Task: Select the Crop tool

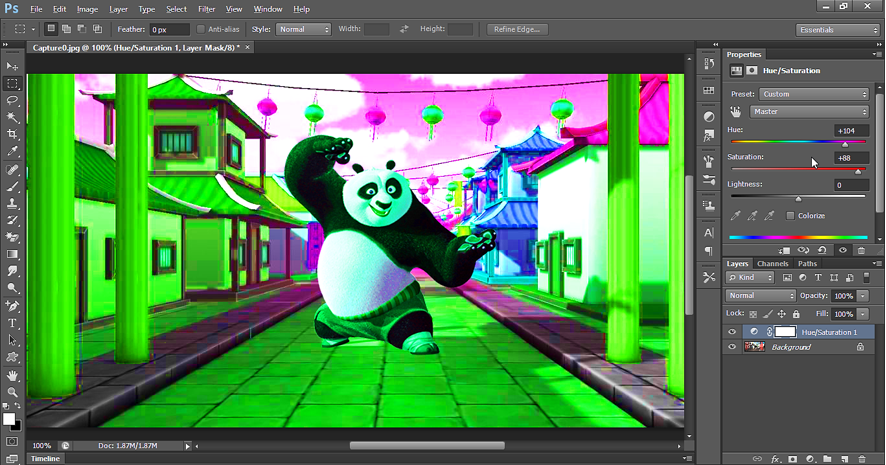Action: coord(12,134)
